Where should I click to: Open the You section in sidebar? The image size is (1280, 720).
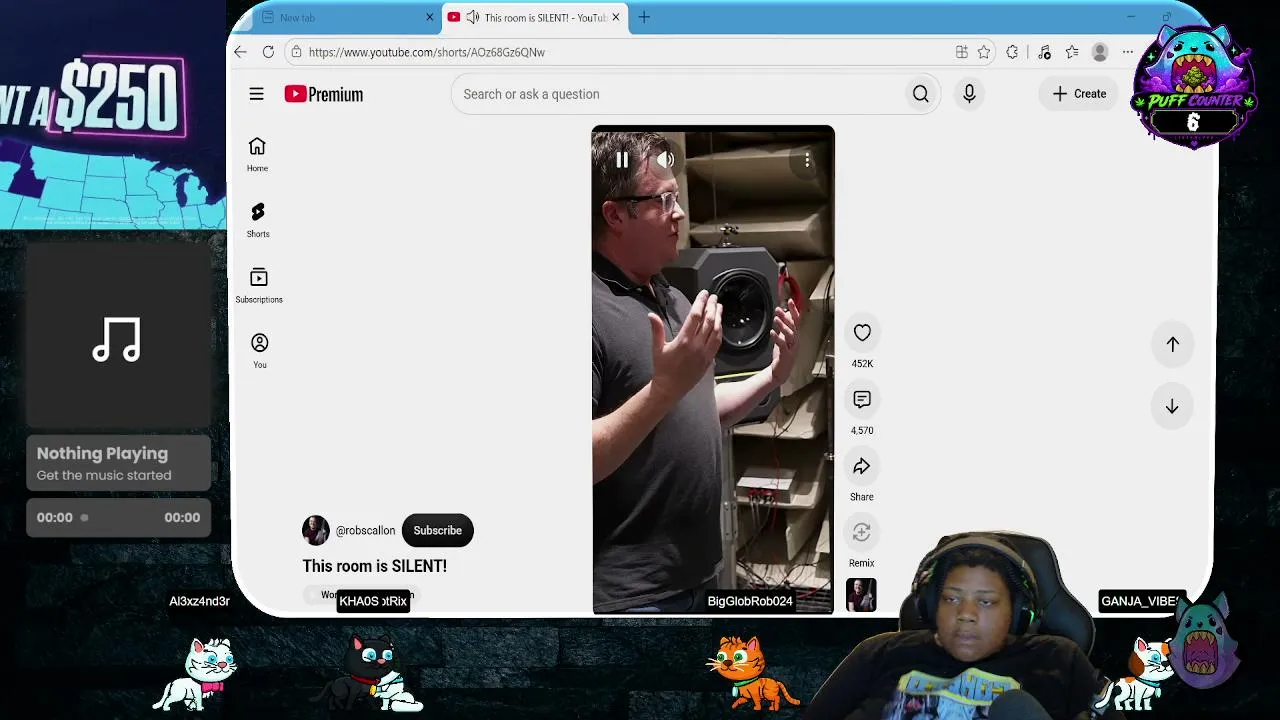[x=259, y=351]
